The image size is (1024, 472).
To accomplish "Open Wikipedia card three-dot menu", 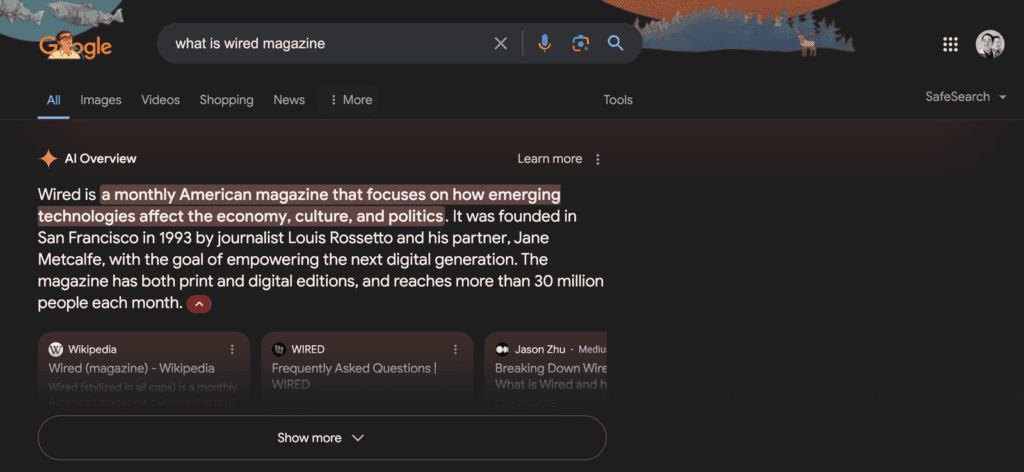I will (232, 350).
